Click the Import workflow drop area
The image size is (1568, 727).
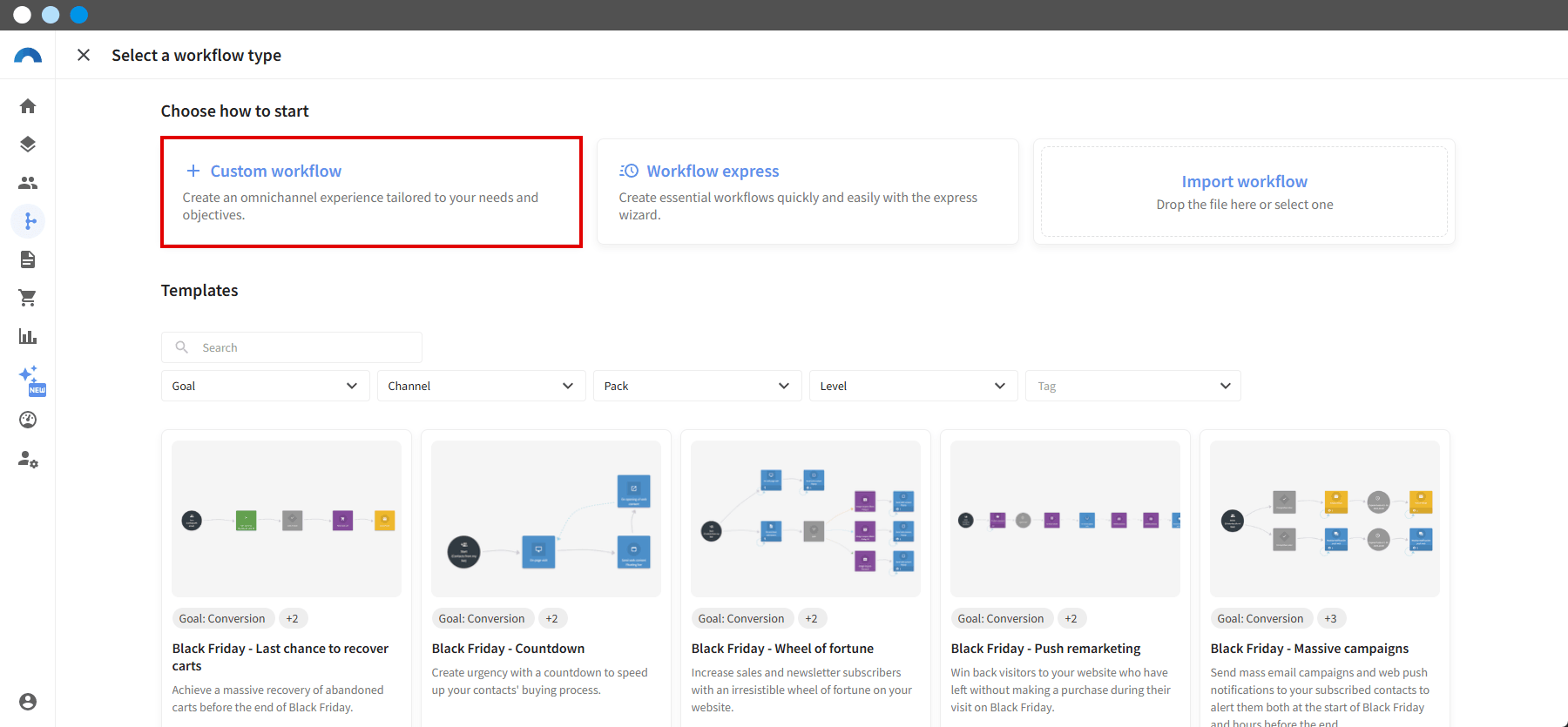pos(1244,192)
